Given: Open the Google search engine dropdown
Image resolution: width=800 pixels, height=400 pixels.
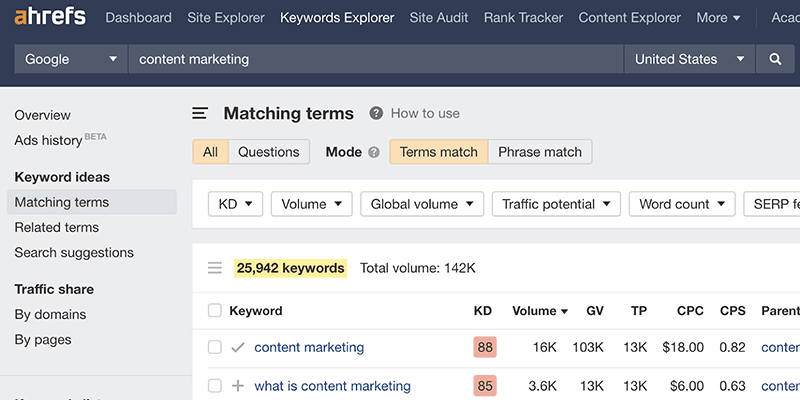Looking at the screenshot, I should (71, 59).
